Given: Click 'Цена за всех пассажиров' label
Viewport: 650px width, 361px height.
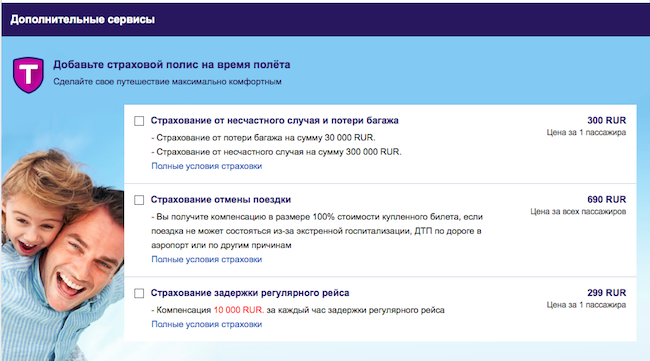Looking at the screenshot, I should pyautogui.click(x=578, y=212).
